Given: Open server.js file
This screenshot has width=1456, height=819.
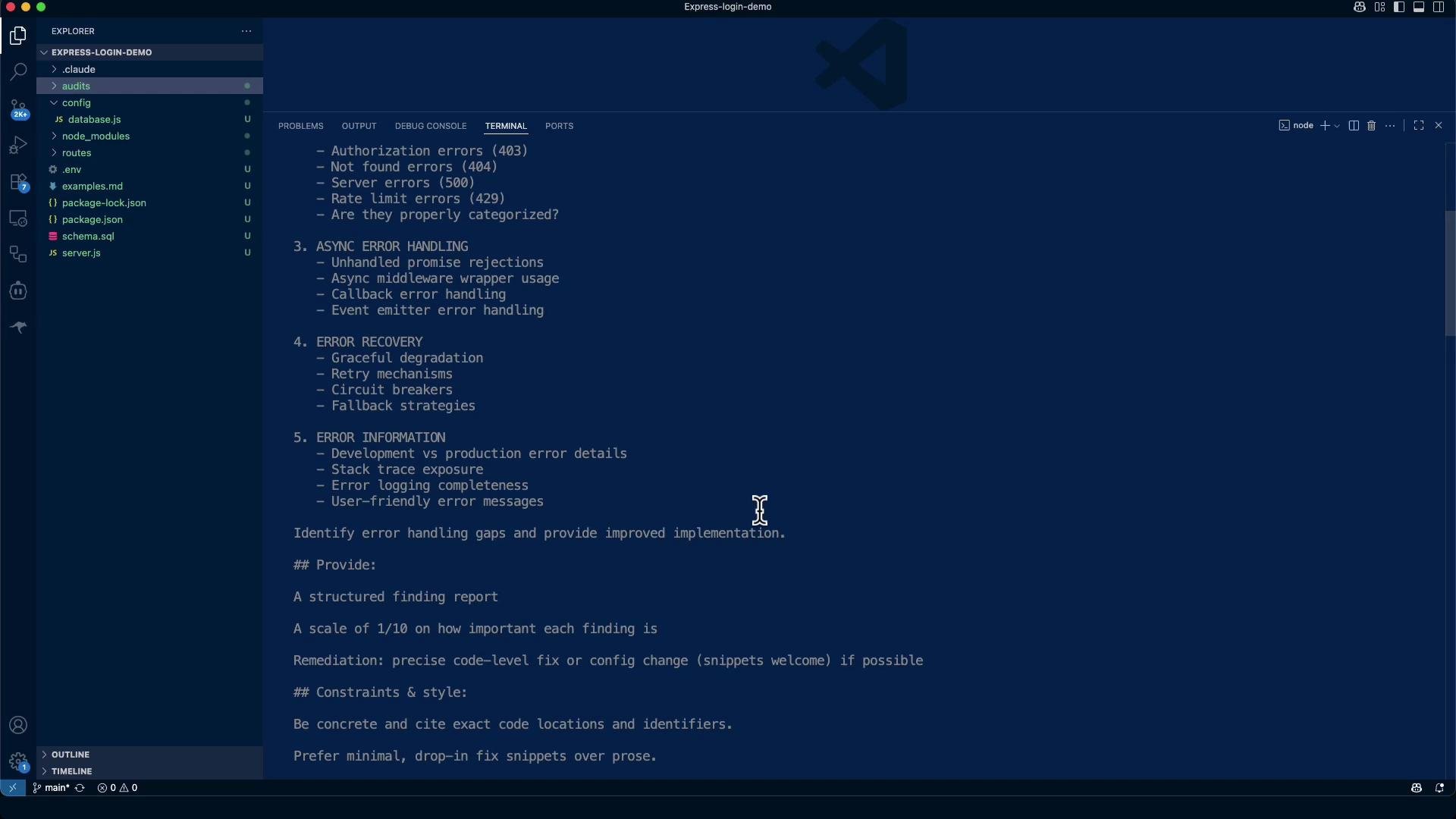Looking at the screenshot, I should click(x=149, y=253).
